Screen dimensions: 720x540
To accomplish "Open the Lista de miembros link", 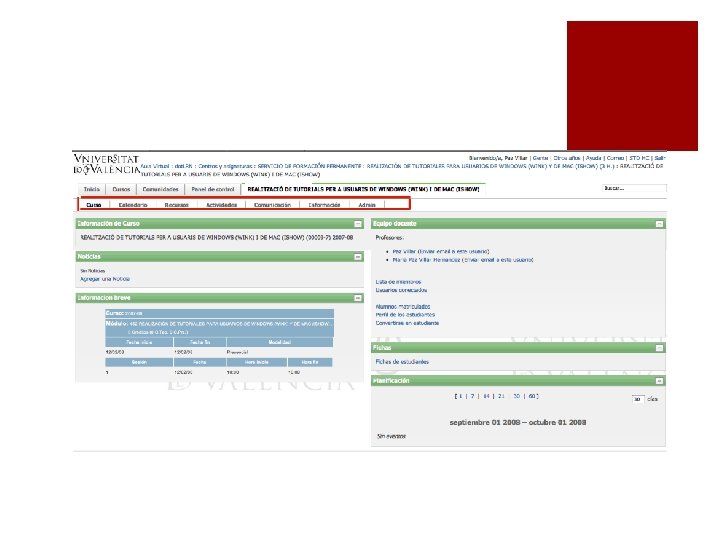I will point(398,282).
